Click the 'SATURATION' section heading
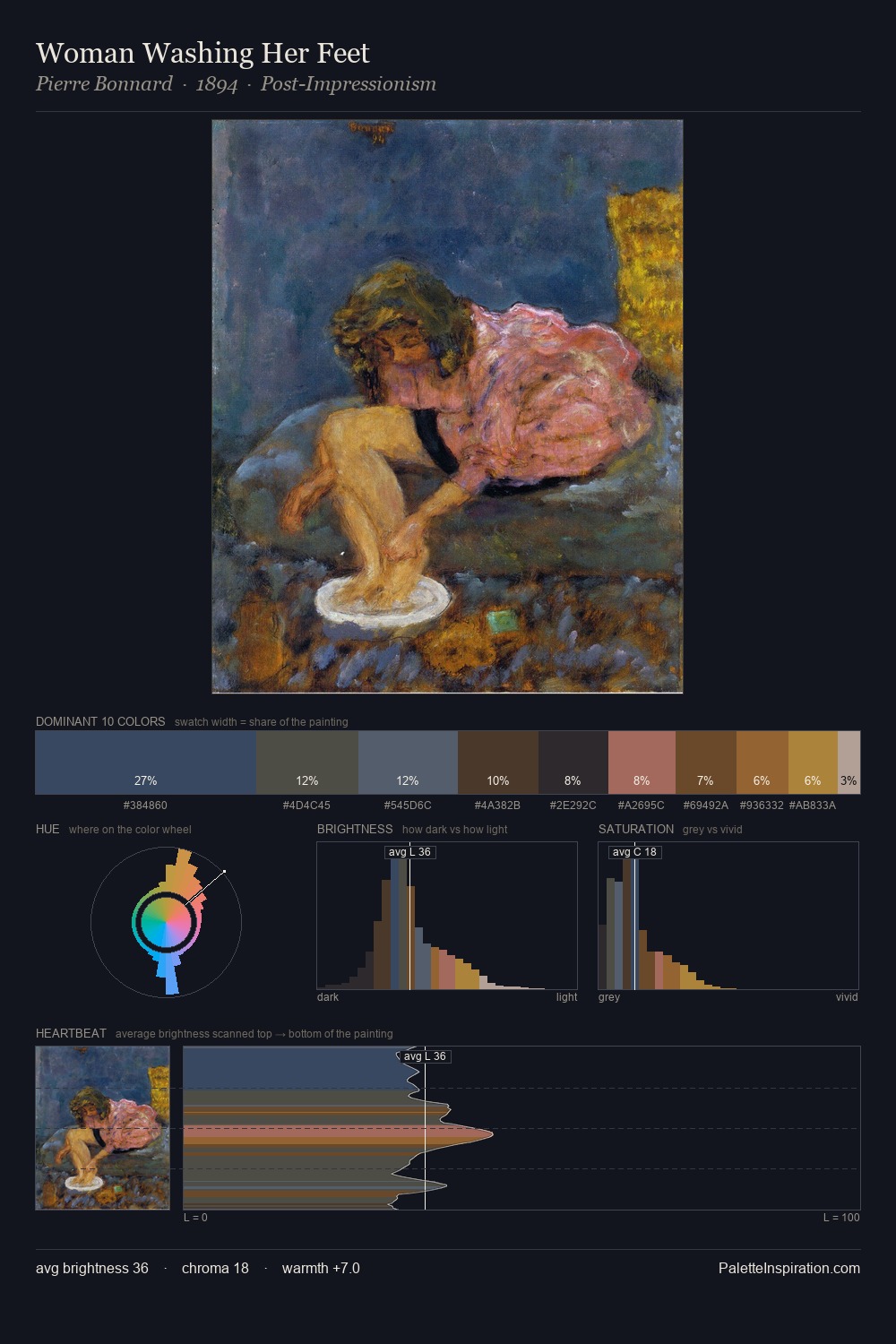Viewport: 896px width, 1344px height. coord(636,829)
